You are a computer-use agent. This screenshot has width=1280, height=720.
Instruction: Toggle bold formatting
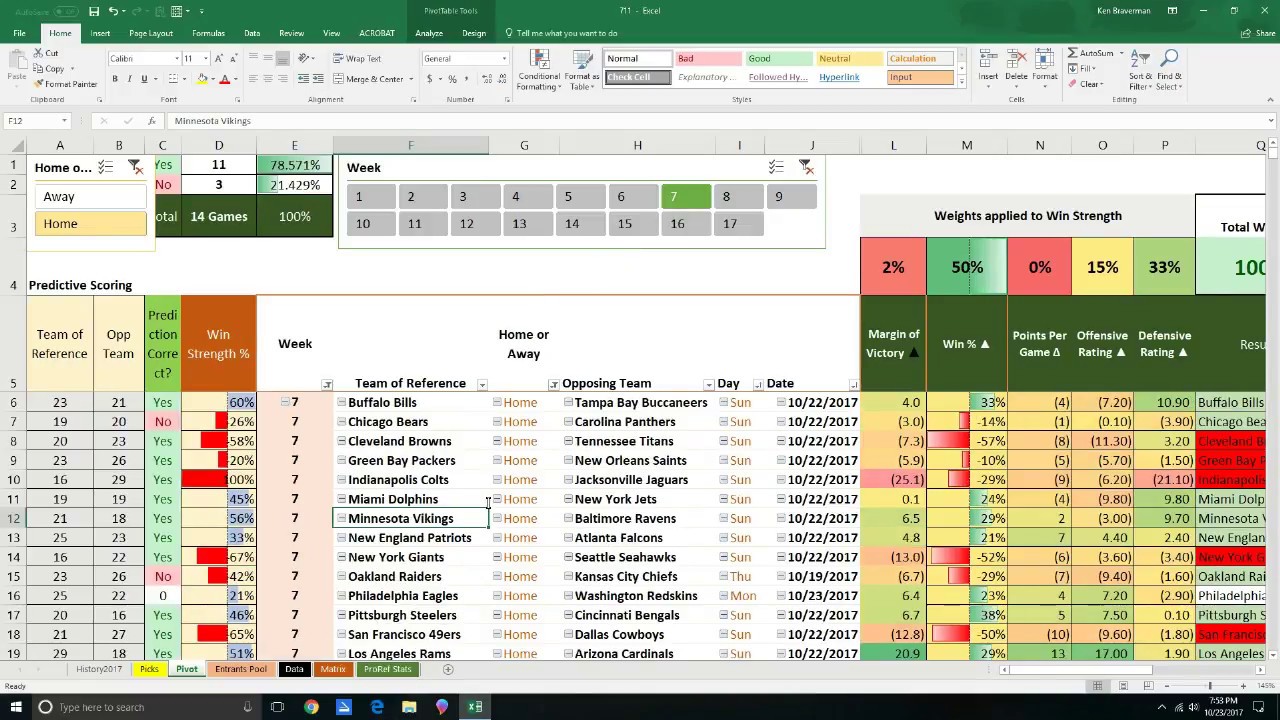(115, 79)
